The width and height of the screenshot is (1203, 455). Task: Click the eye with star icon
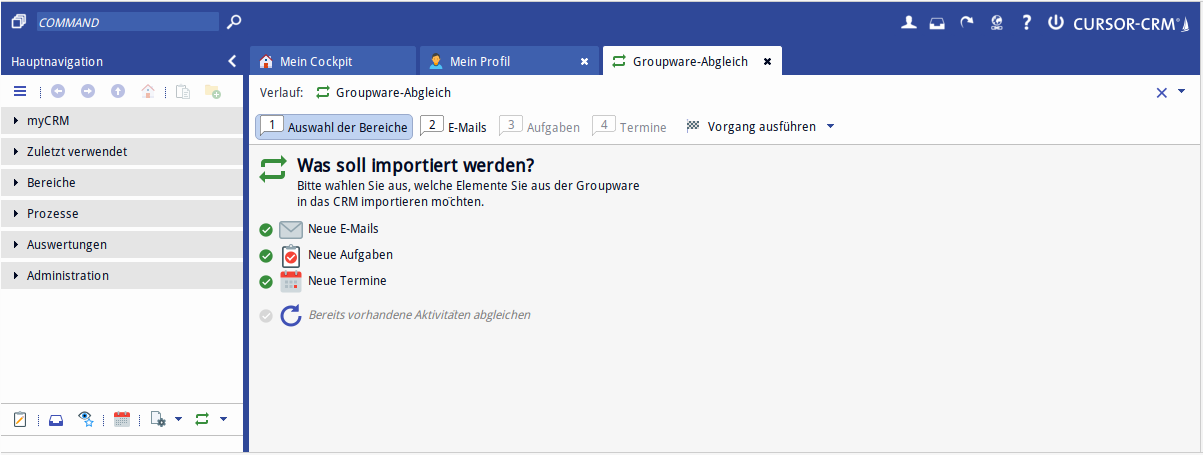tap(87, 420)
